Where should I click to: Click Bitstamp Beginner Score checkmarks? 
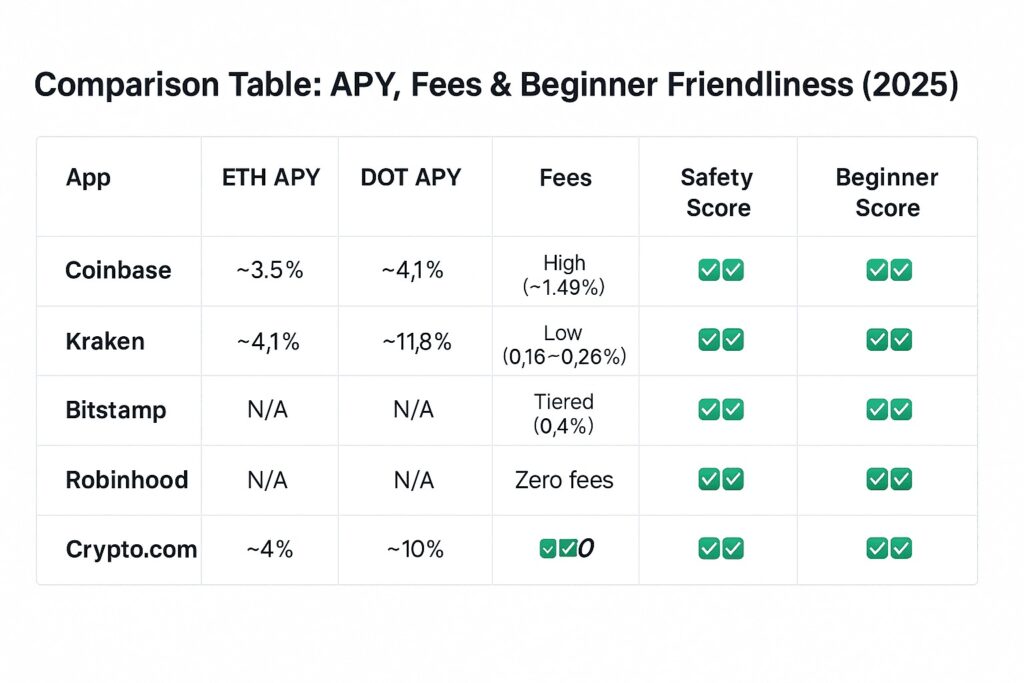pos(889,409)
